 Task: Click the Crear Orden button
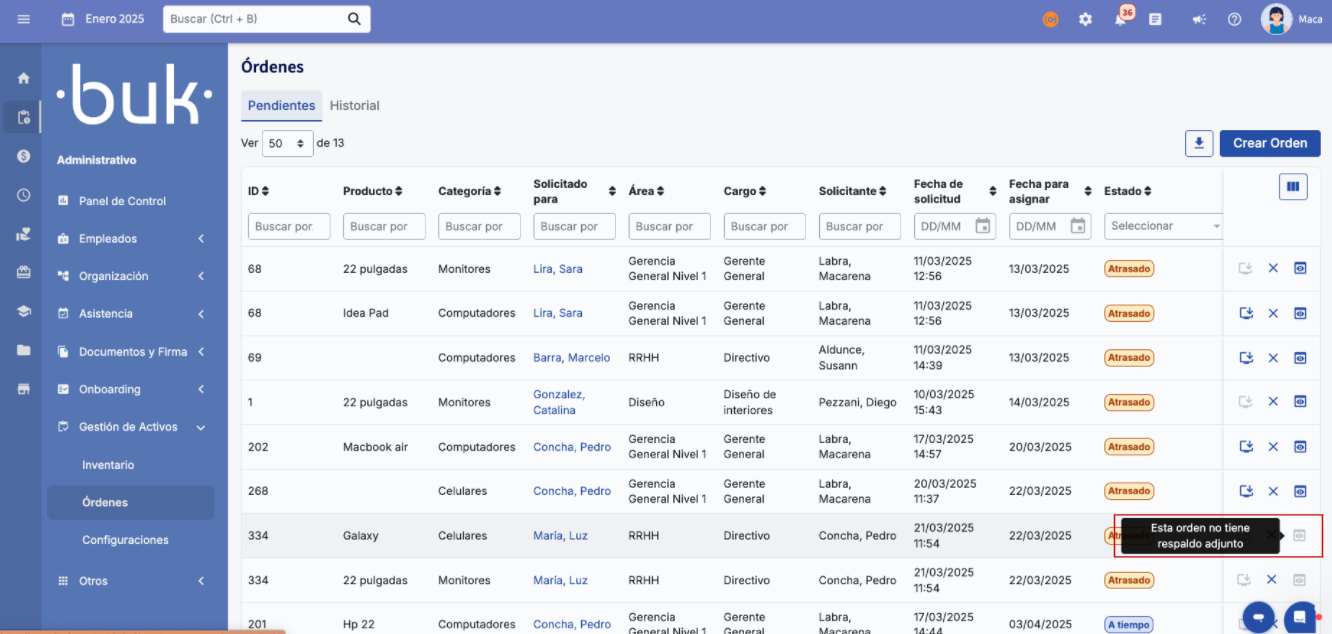[1269, 143]
